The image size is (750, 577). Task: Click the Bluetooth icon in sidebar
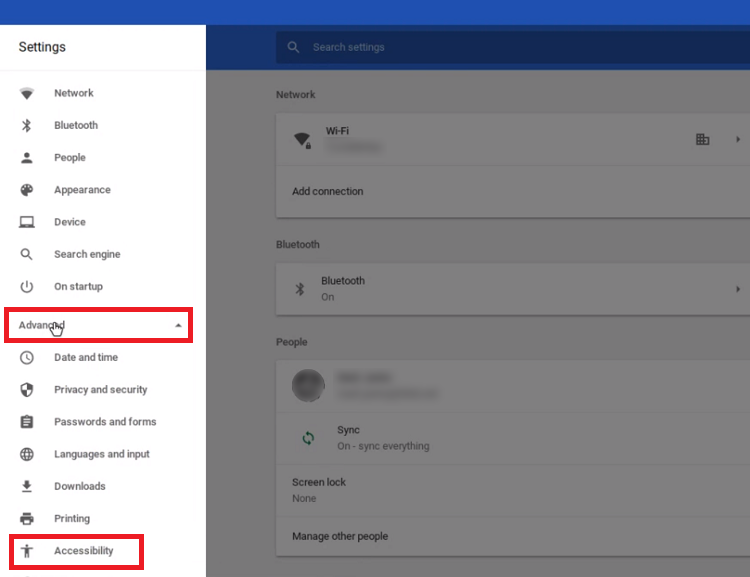coord(27,125)
